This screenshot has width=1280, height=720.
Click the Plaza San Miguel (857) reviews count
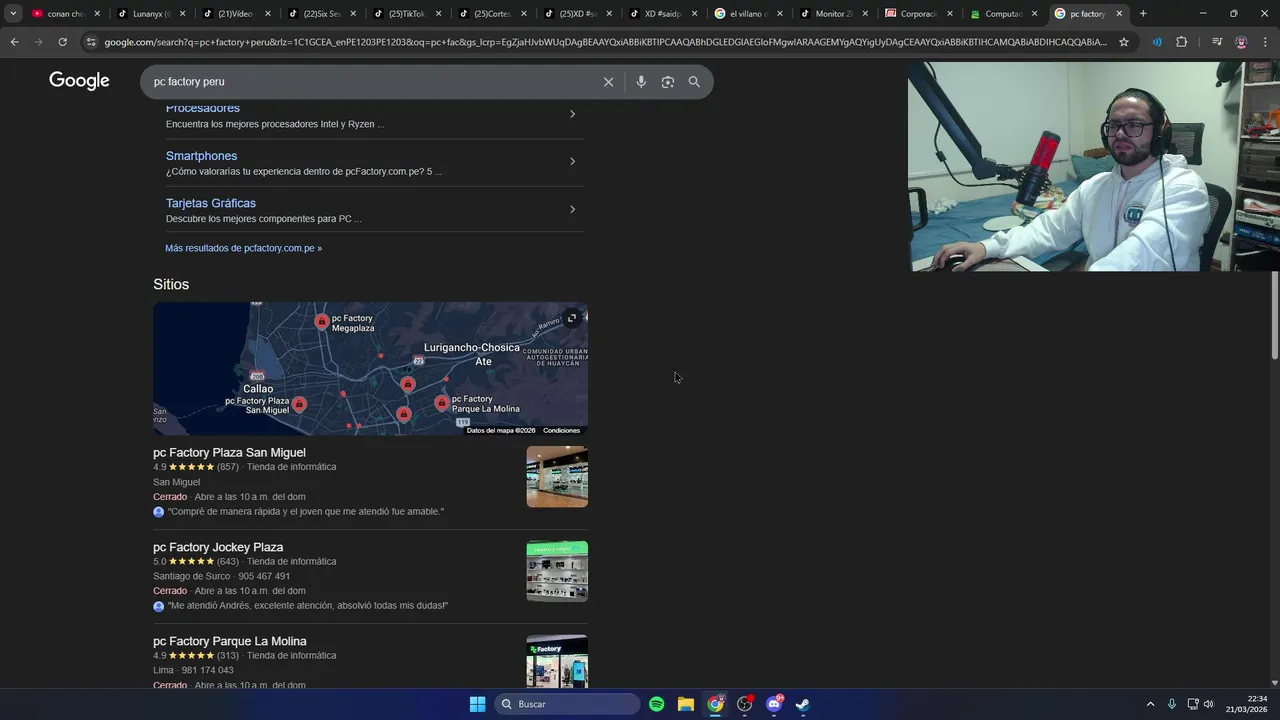click(228, 467)
